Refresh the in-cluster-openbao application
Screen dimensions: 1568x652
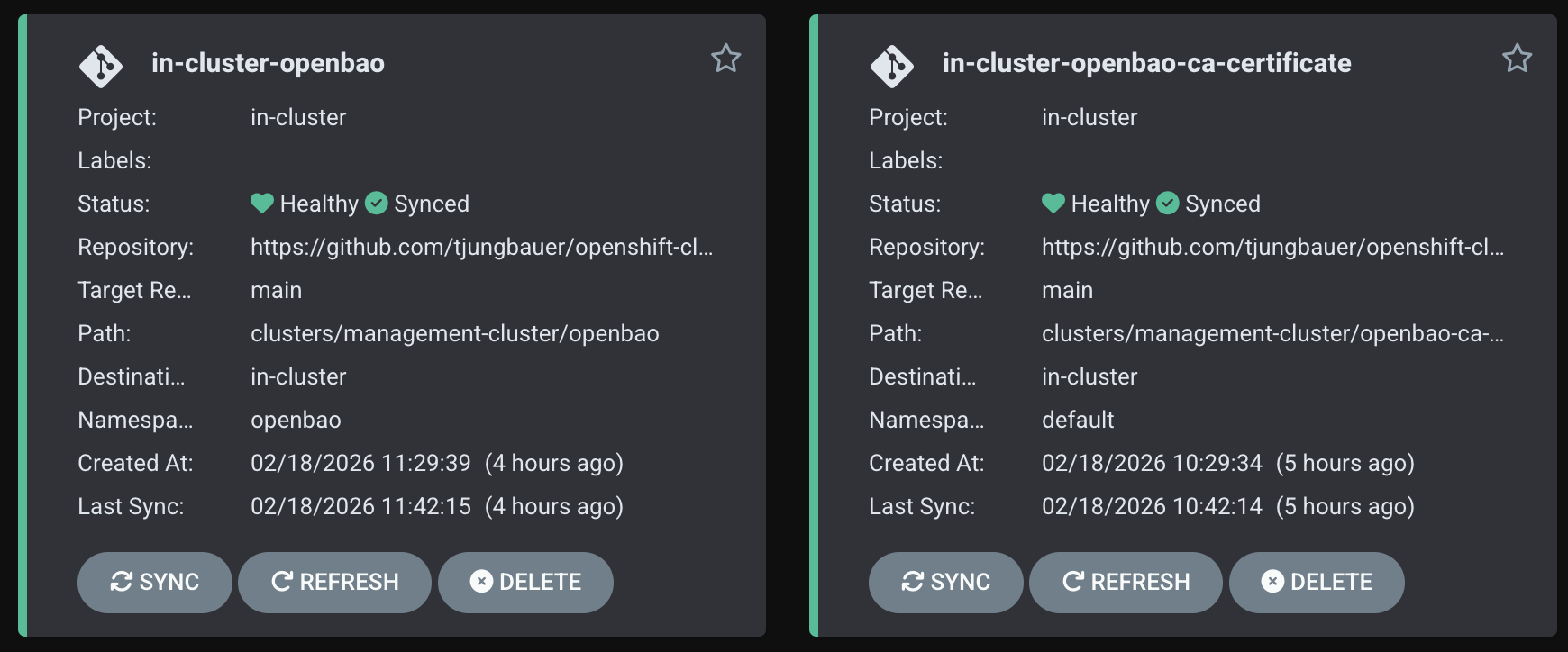tap(335, 583)
